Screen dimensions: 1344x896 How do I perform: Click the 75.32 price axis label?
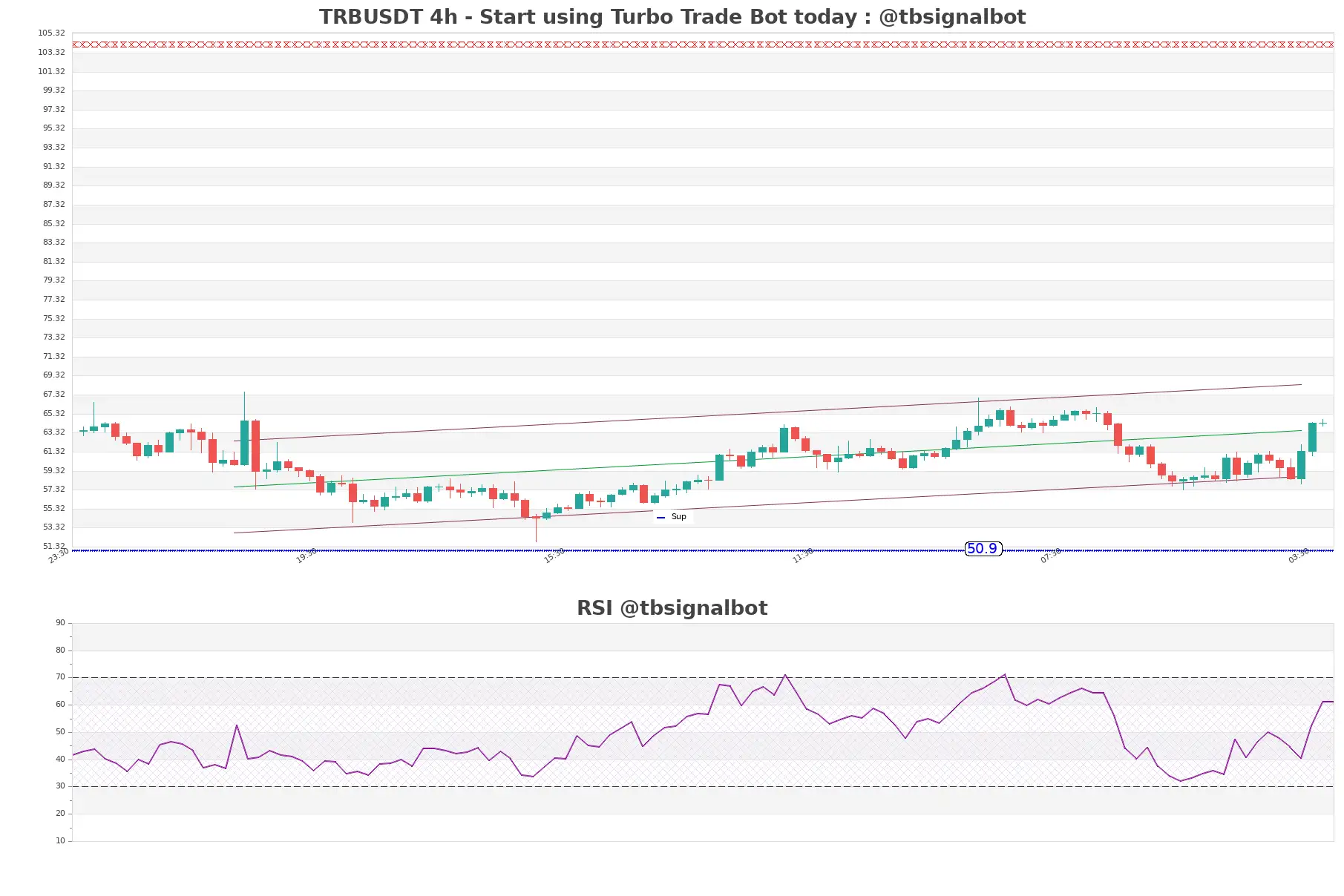(54, 319)
